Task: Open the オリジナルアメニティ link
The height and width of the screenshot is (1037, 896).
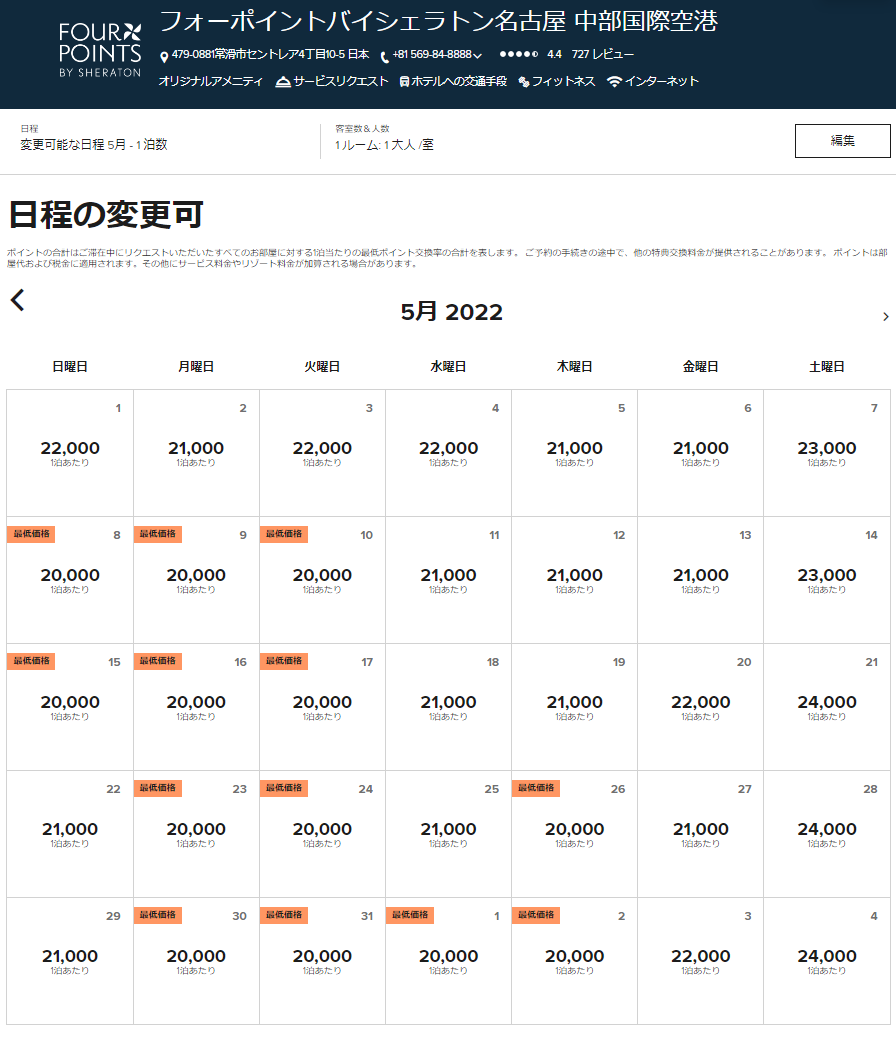Action: (211, 82)
